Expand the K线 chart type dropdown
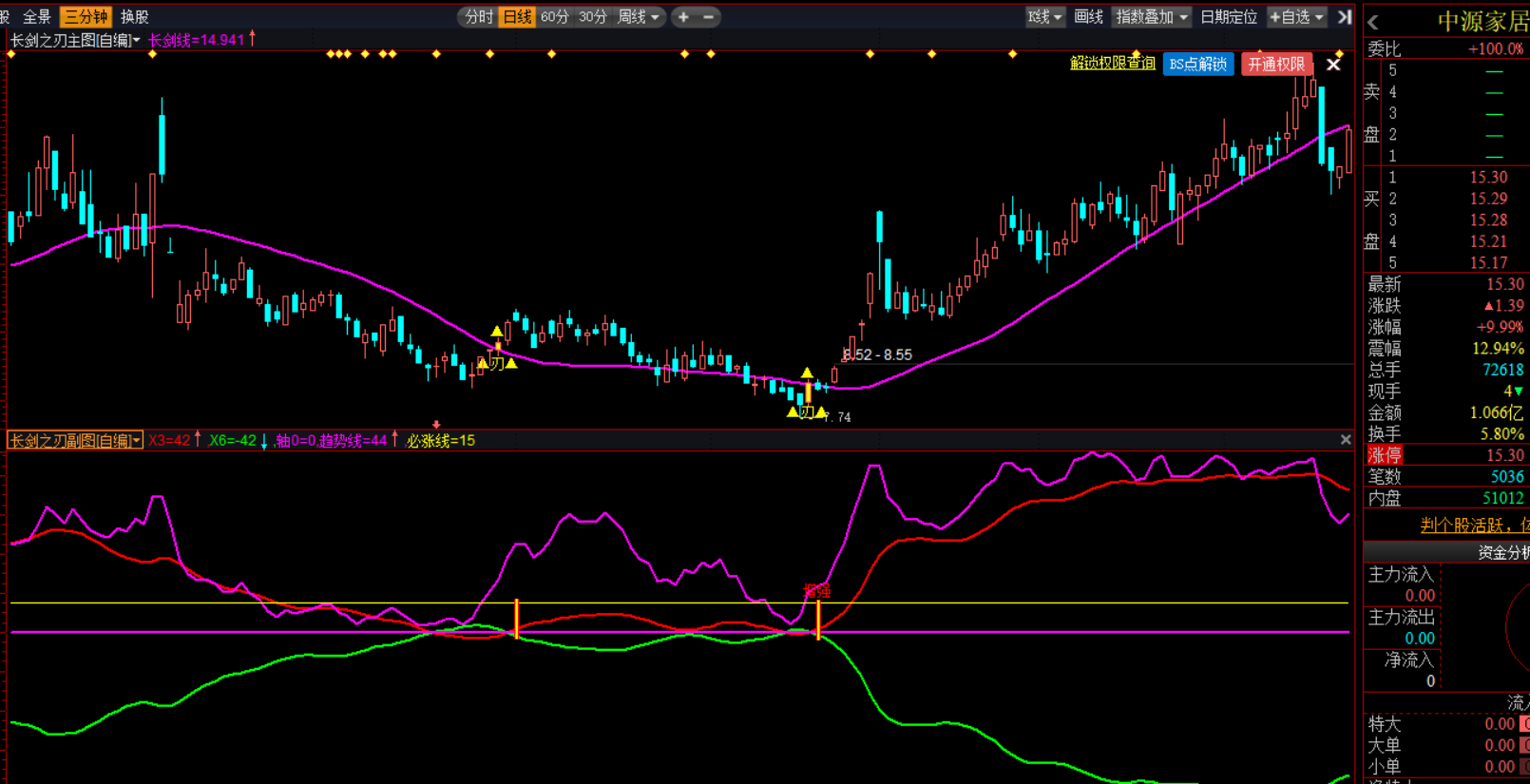The width and height of the screenshot is (1530, 784). pos(1044,17)
